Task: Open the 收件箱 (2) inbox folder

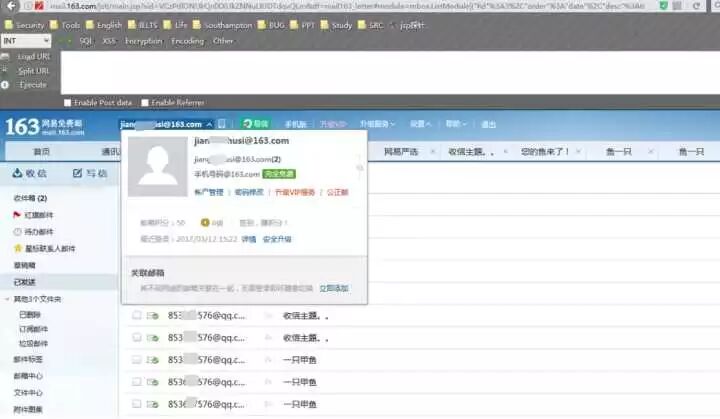Action: (30, 198)
